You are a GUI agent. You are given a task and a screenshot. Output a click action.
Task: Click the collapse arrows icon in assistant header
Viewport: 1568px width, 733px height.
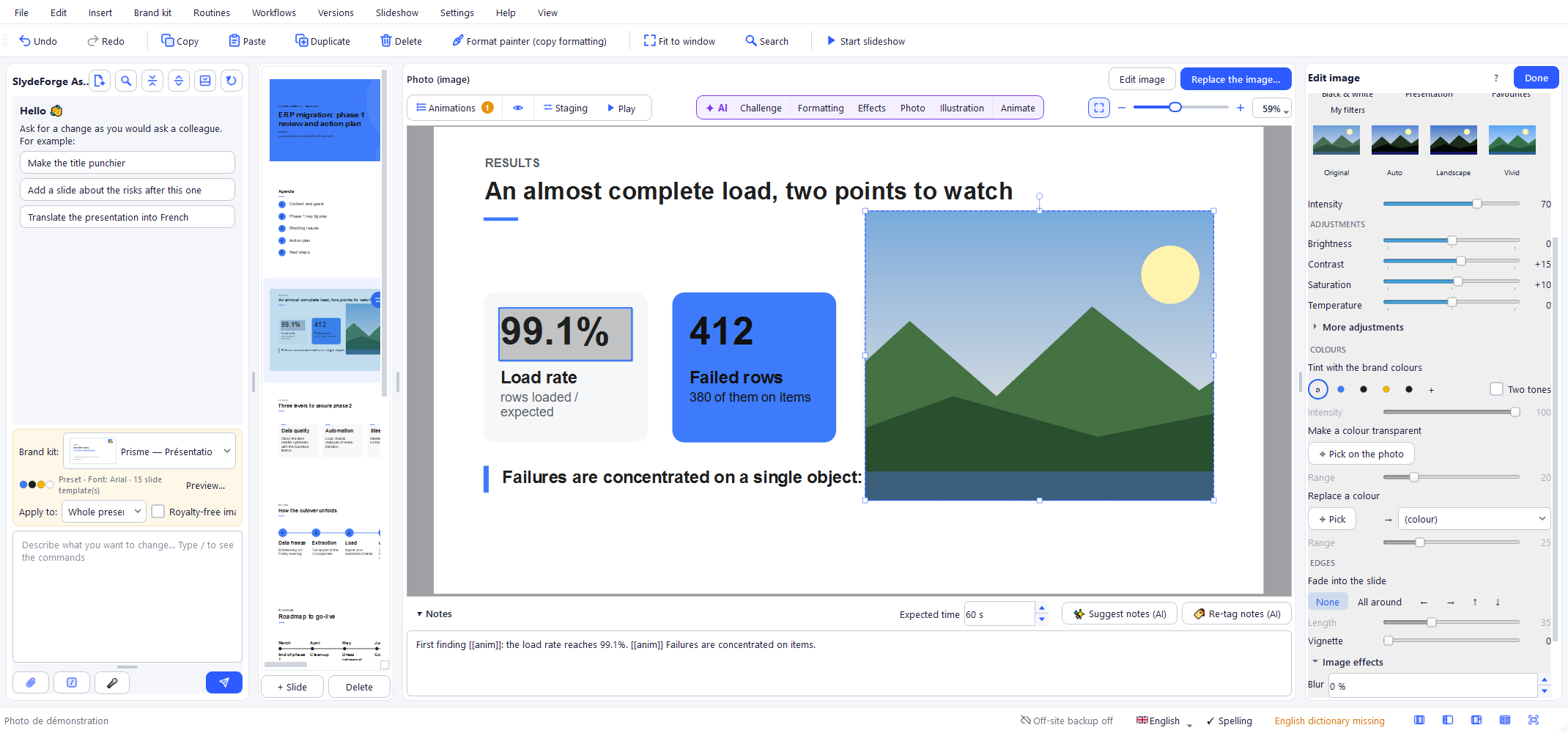click(x=152, y=81)
